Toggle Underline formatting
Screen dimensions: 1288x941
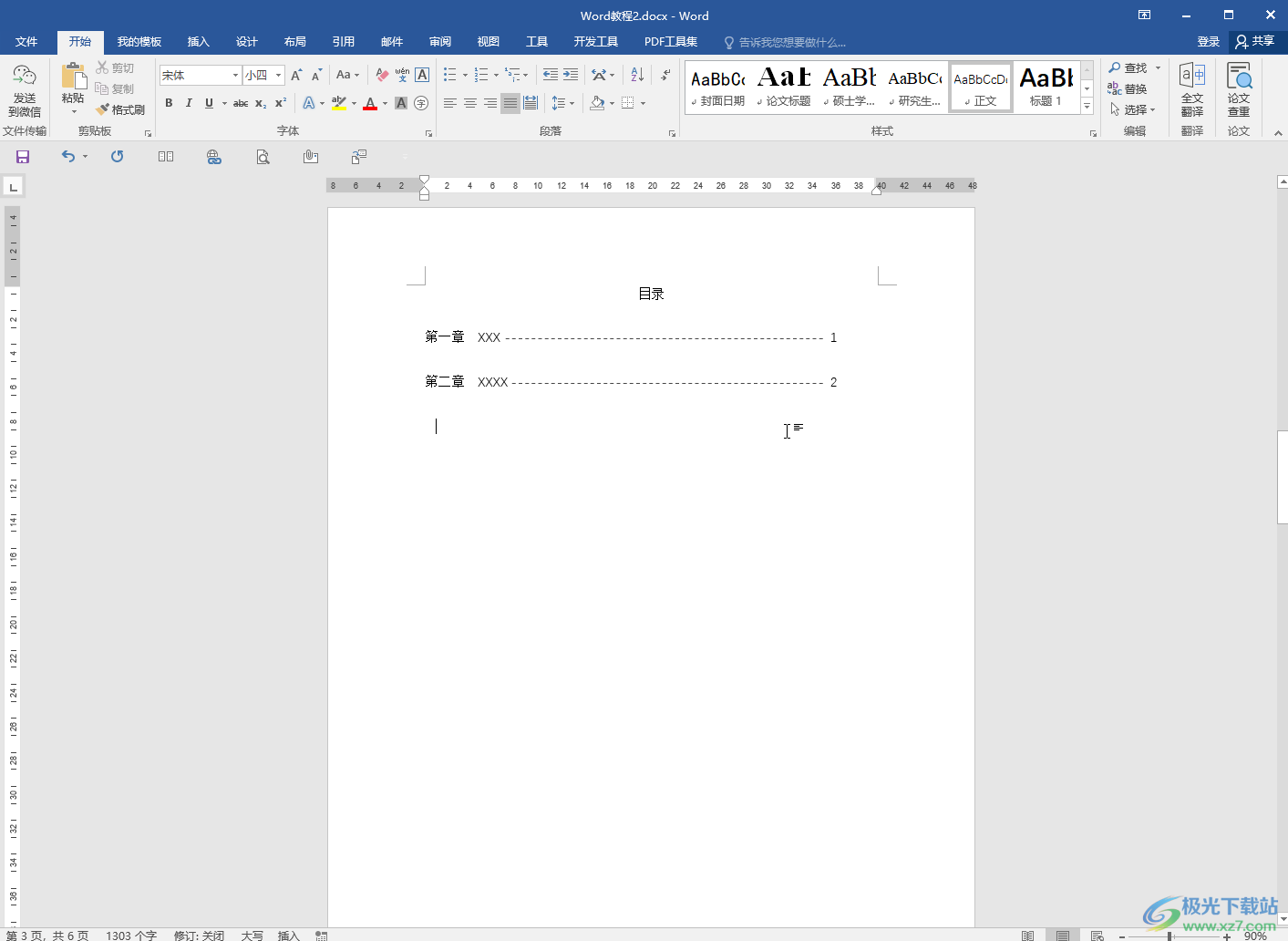[209, 103]
